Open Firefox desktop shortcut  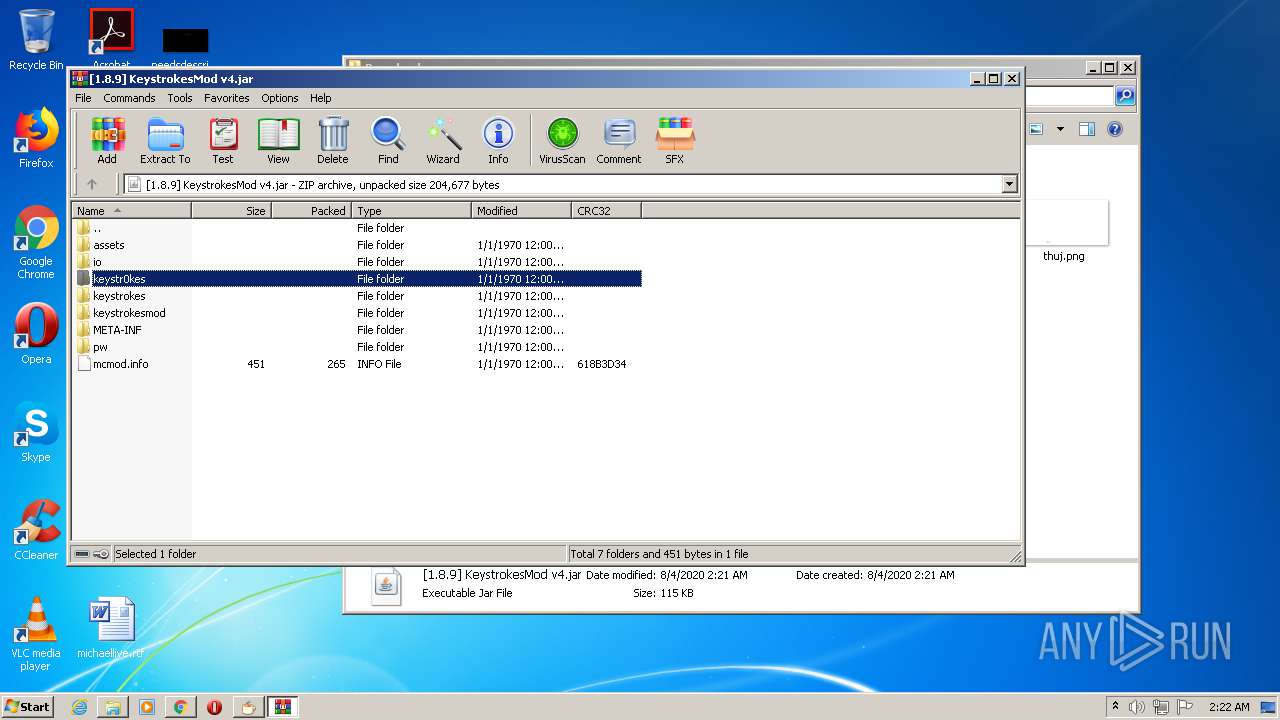(36, 138)
